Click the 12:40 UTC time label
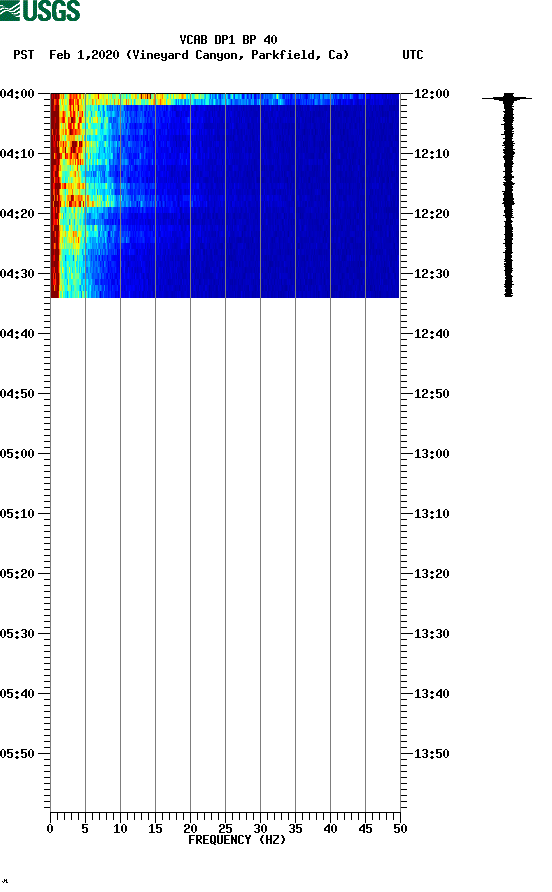Screen dimensions: 552x892 click(431, 334)
